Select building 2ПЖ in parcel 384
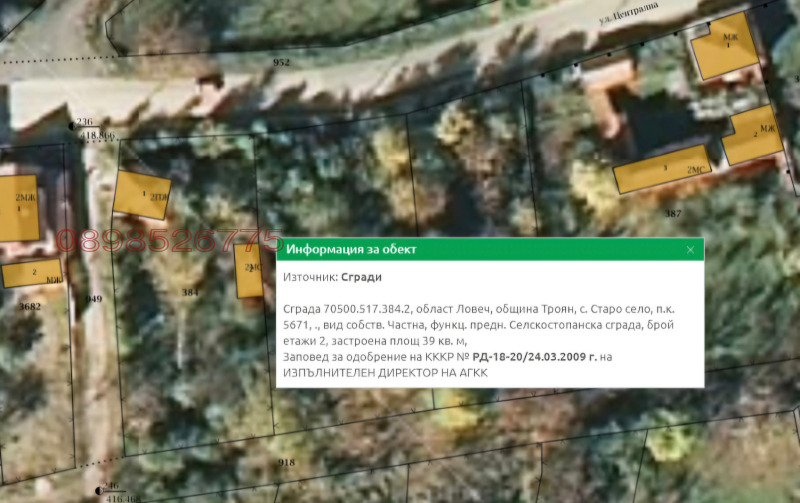800x503 pixels. 141,195
